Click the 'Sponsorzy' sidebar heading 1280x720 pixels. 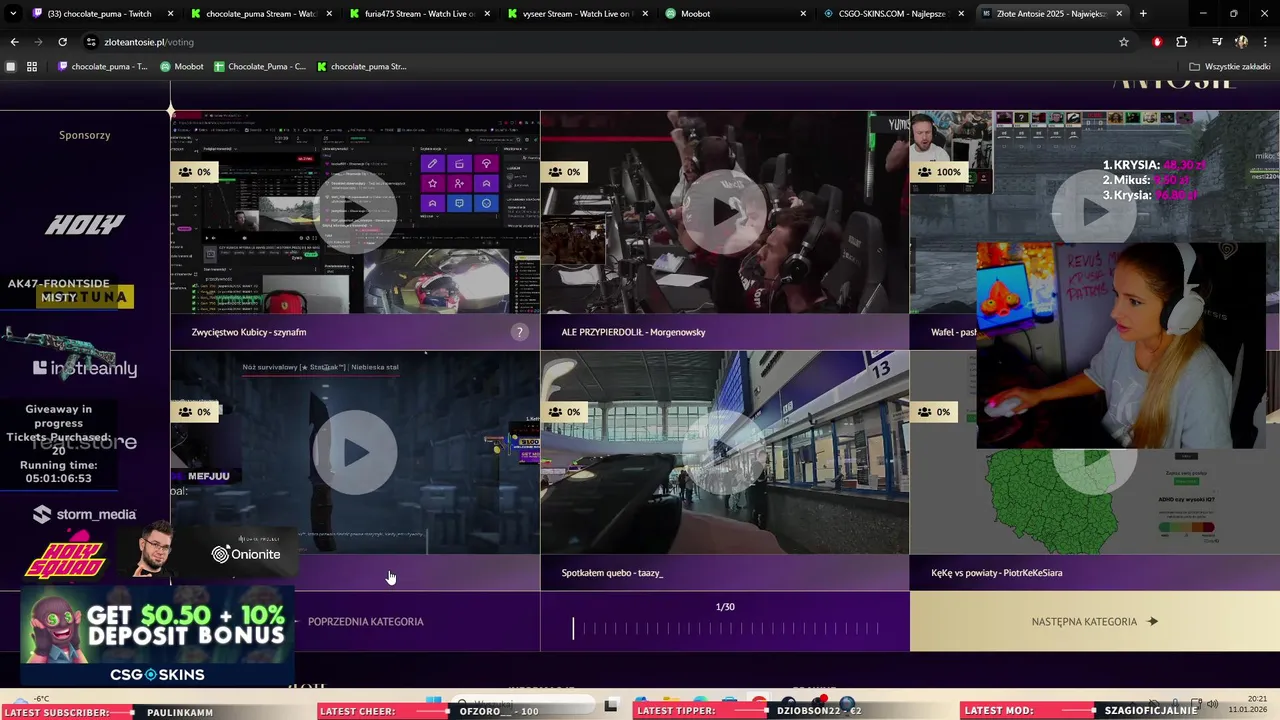point(85,135)
